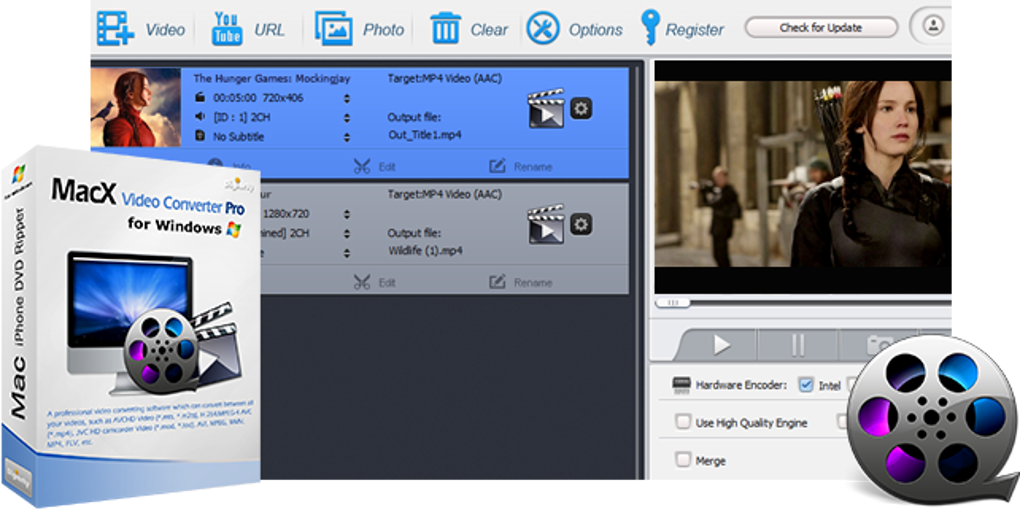The height and width of the screenshot is (510, 1020).
Task: Click Rename for Wildlife item
Action: (520, 283)
